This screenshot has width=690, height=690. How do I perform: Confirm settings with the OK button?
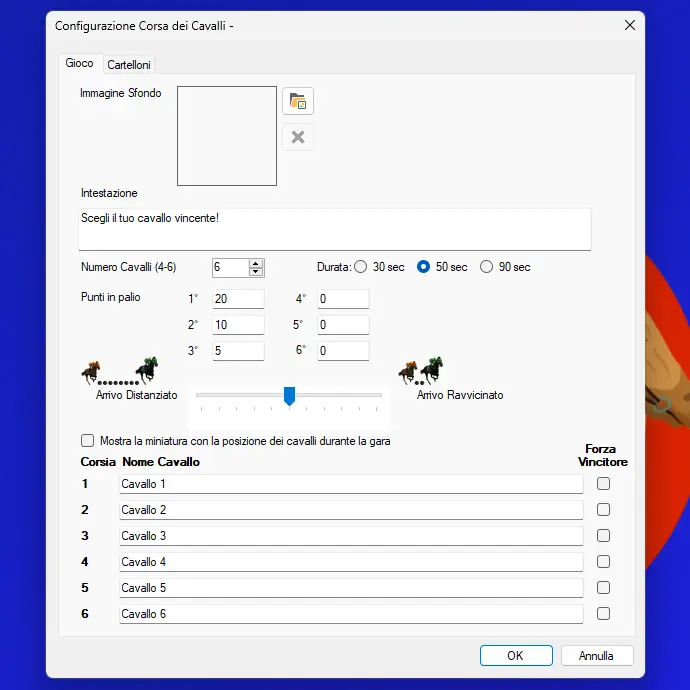point(516,656)
